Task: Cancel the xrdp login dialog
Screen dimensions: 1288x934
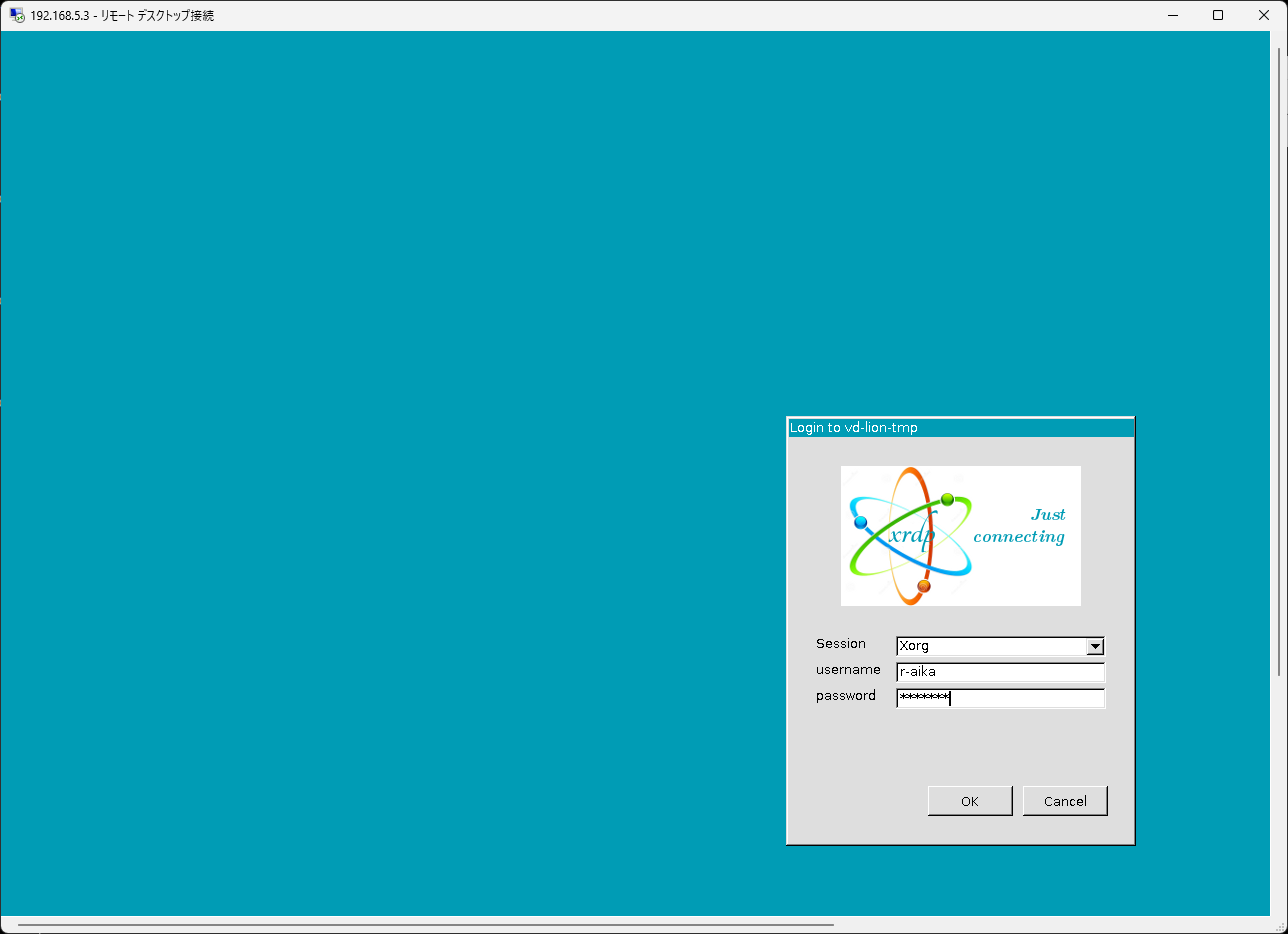Action: [x=1065, y=801]
